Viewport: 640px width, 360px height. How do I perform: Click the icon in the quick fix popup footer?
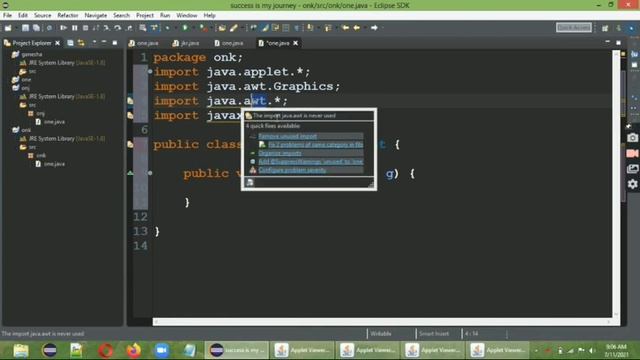250,182
